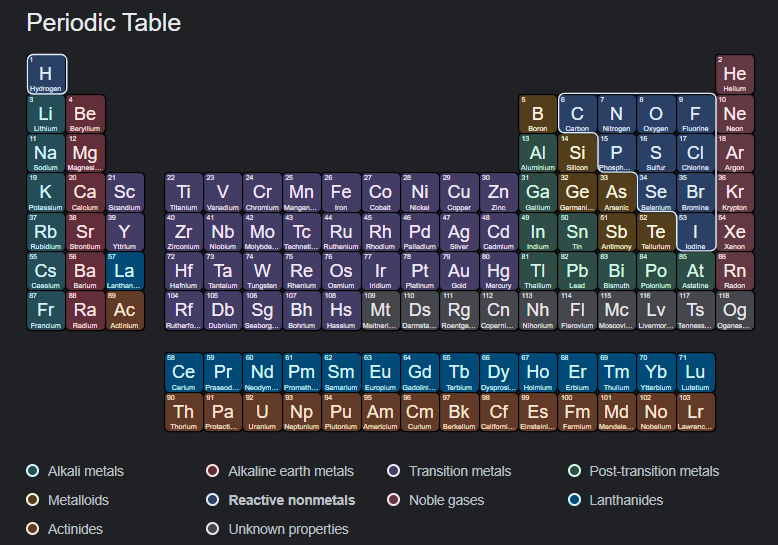The height and width of the screenshot is (545, 778).
Task: Click the Silicon (Si) element tile
Action: click(x=577, y=153)
